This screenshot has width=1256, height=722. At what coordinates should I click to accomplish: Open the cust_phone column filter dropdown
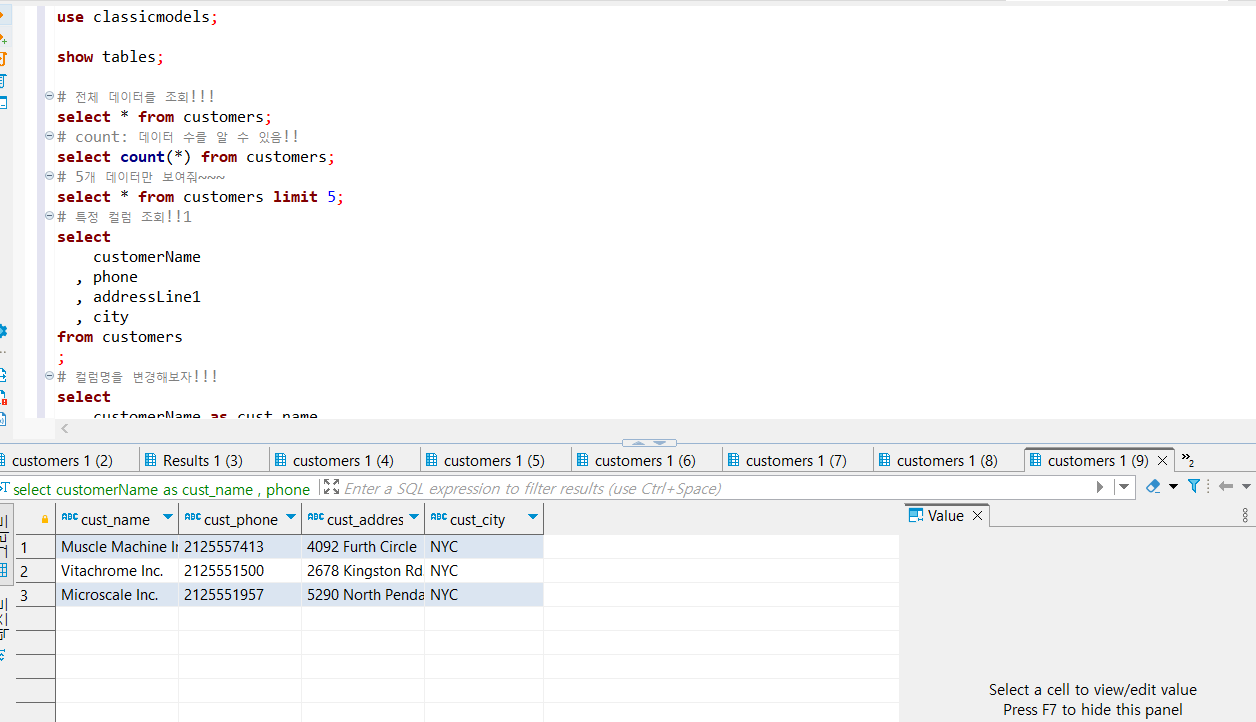point(291,518)
